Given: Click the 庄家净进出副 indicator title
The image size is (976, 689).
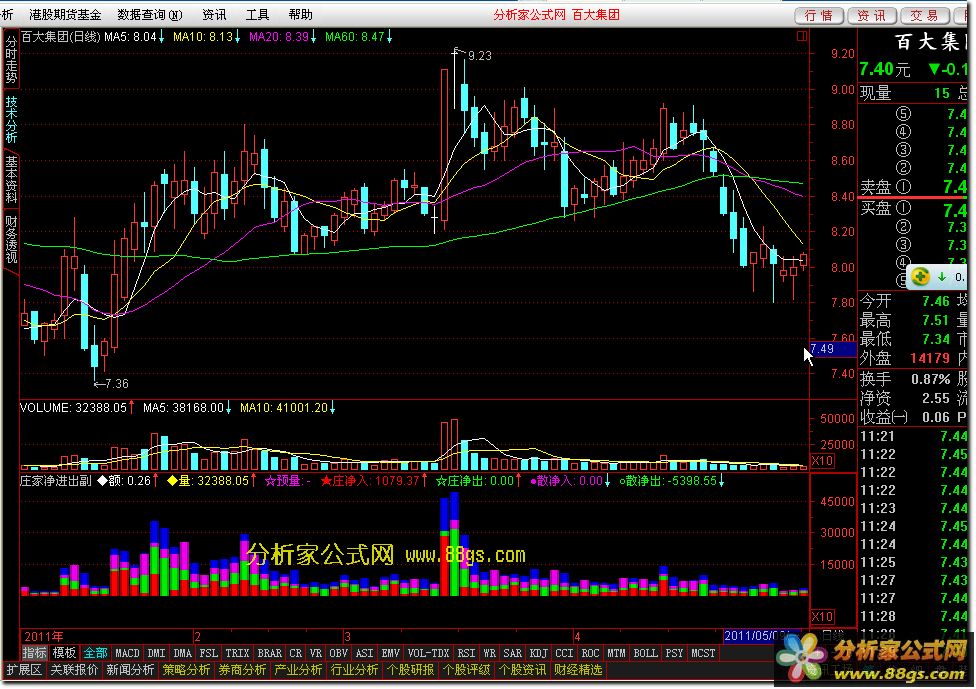Looking at the screenshot, I should pos(56,480).
